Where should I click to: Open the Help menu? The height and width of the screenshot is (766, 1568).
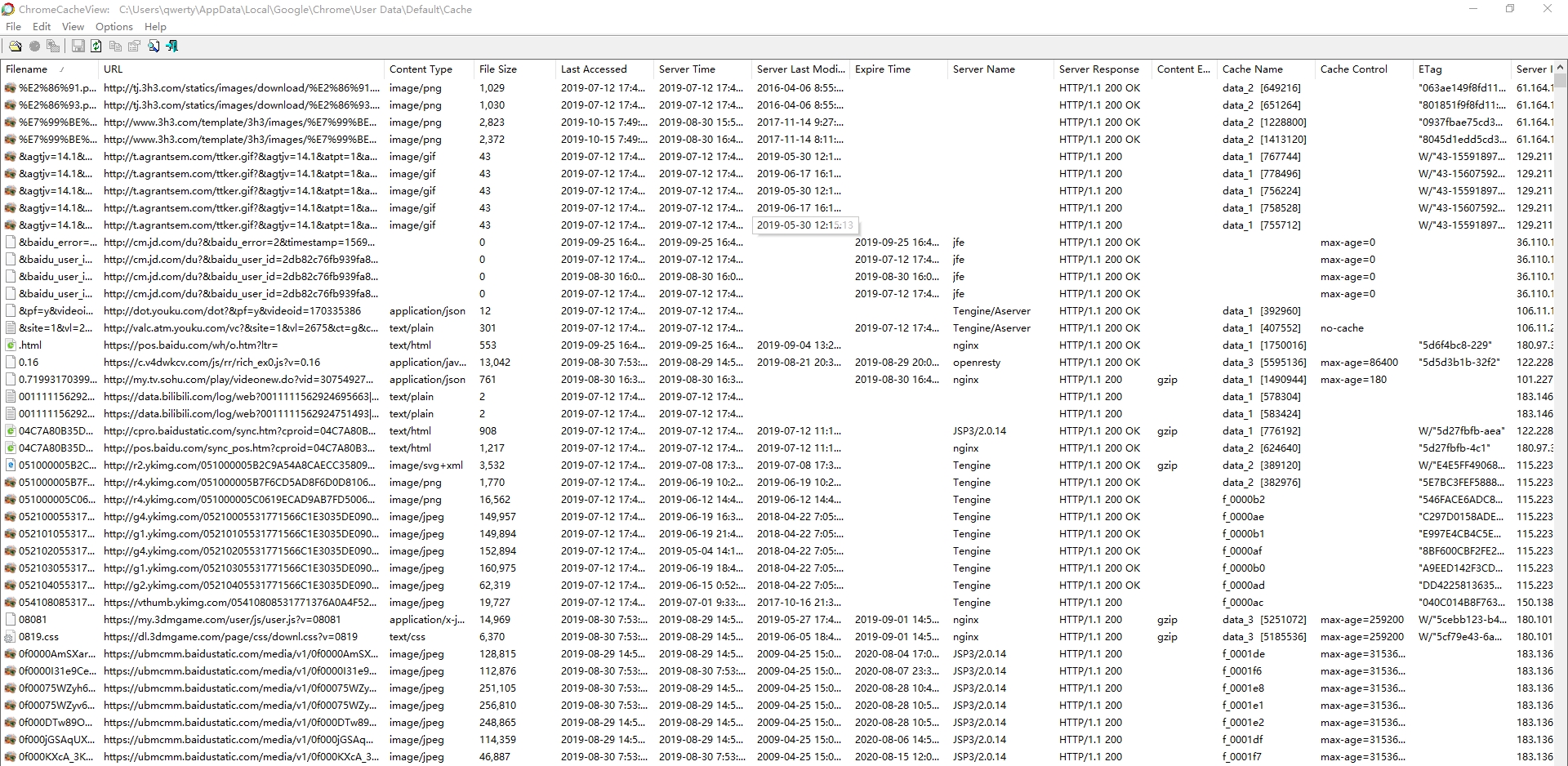155,27
